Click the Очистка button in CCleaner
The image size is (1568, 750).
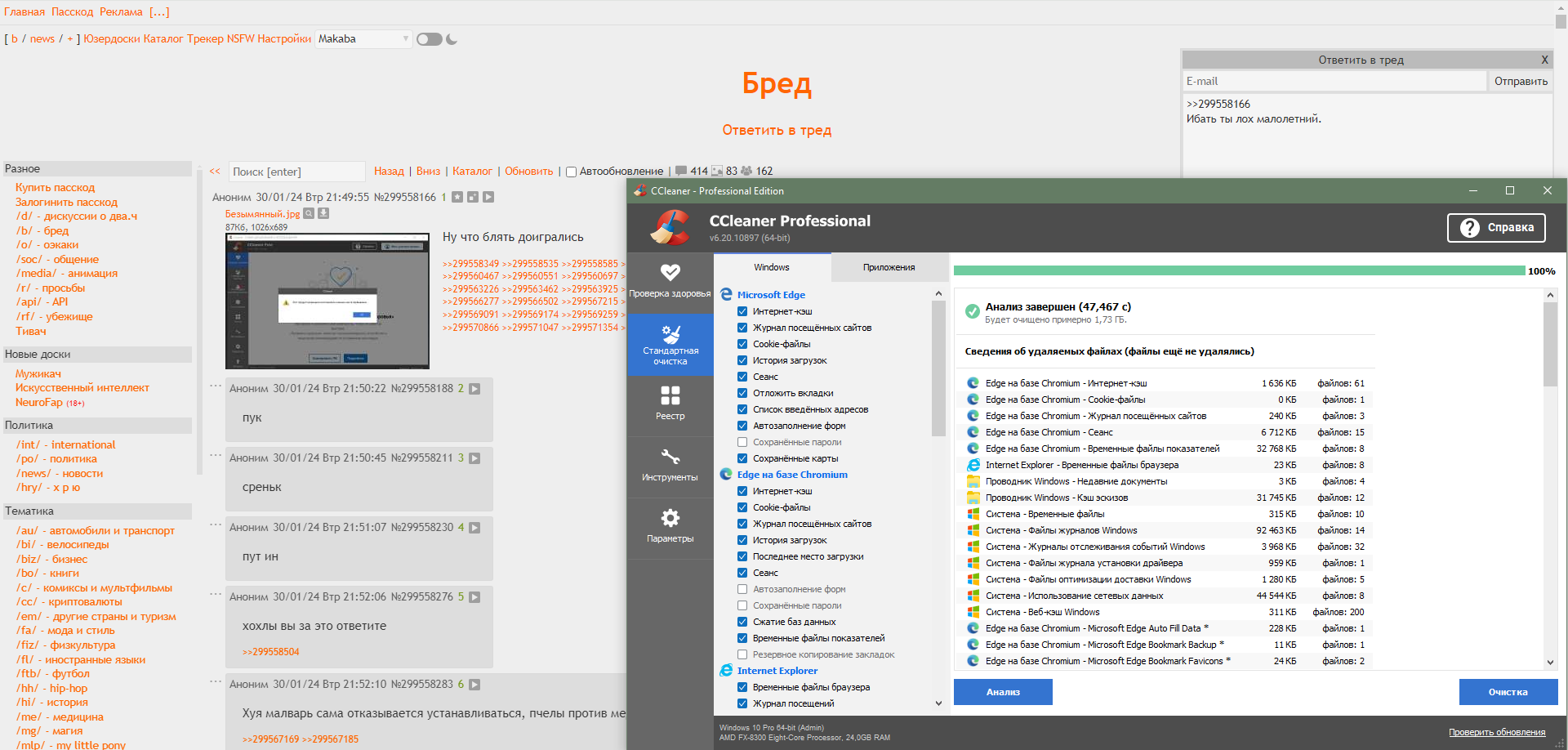1508,692
